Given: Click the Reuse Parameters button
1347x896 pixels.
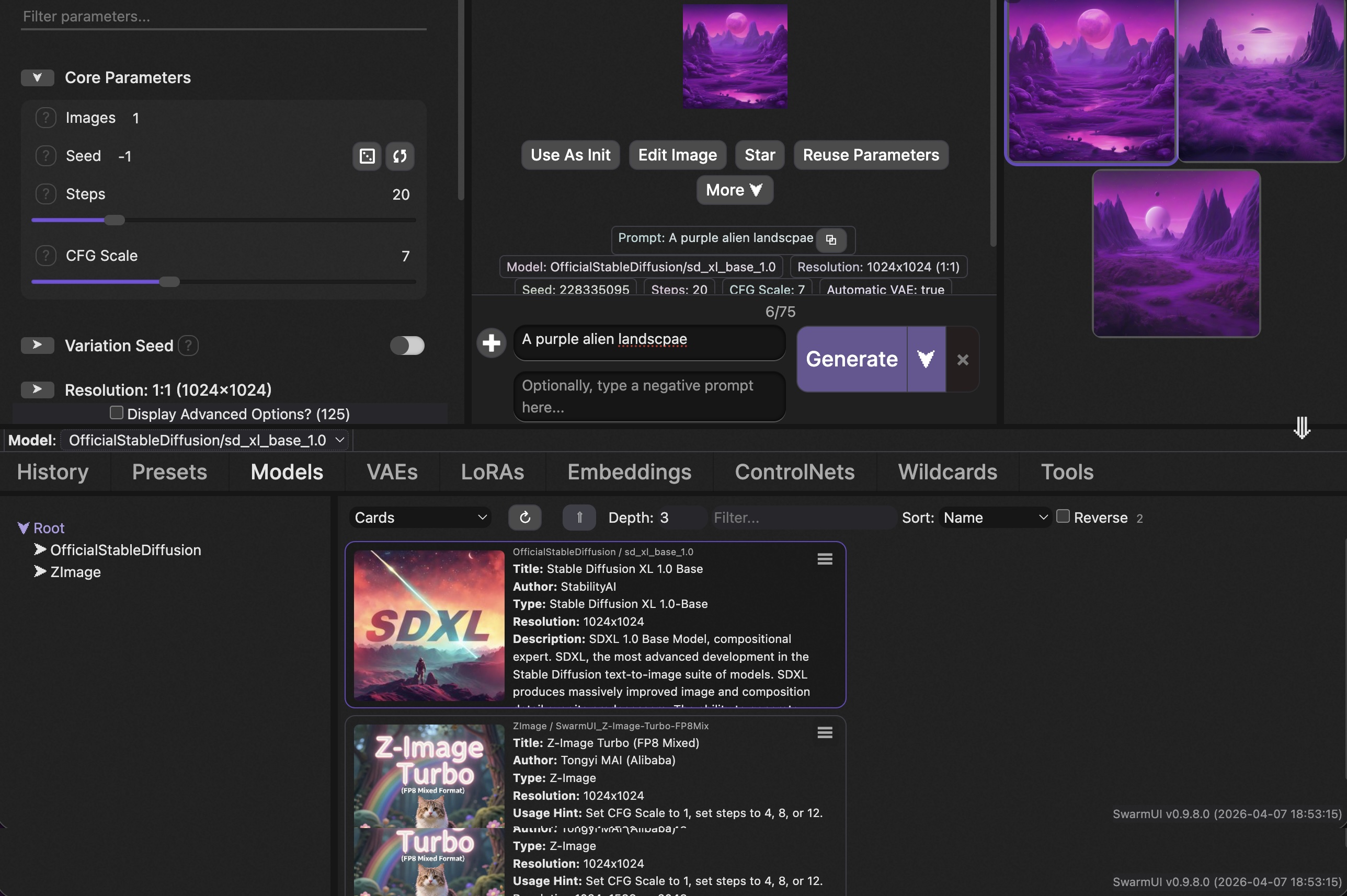Looking at the screenshot, I should 871,155.
